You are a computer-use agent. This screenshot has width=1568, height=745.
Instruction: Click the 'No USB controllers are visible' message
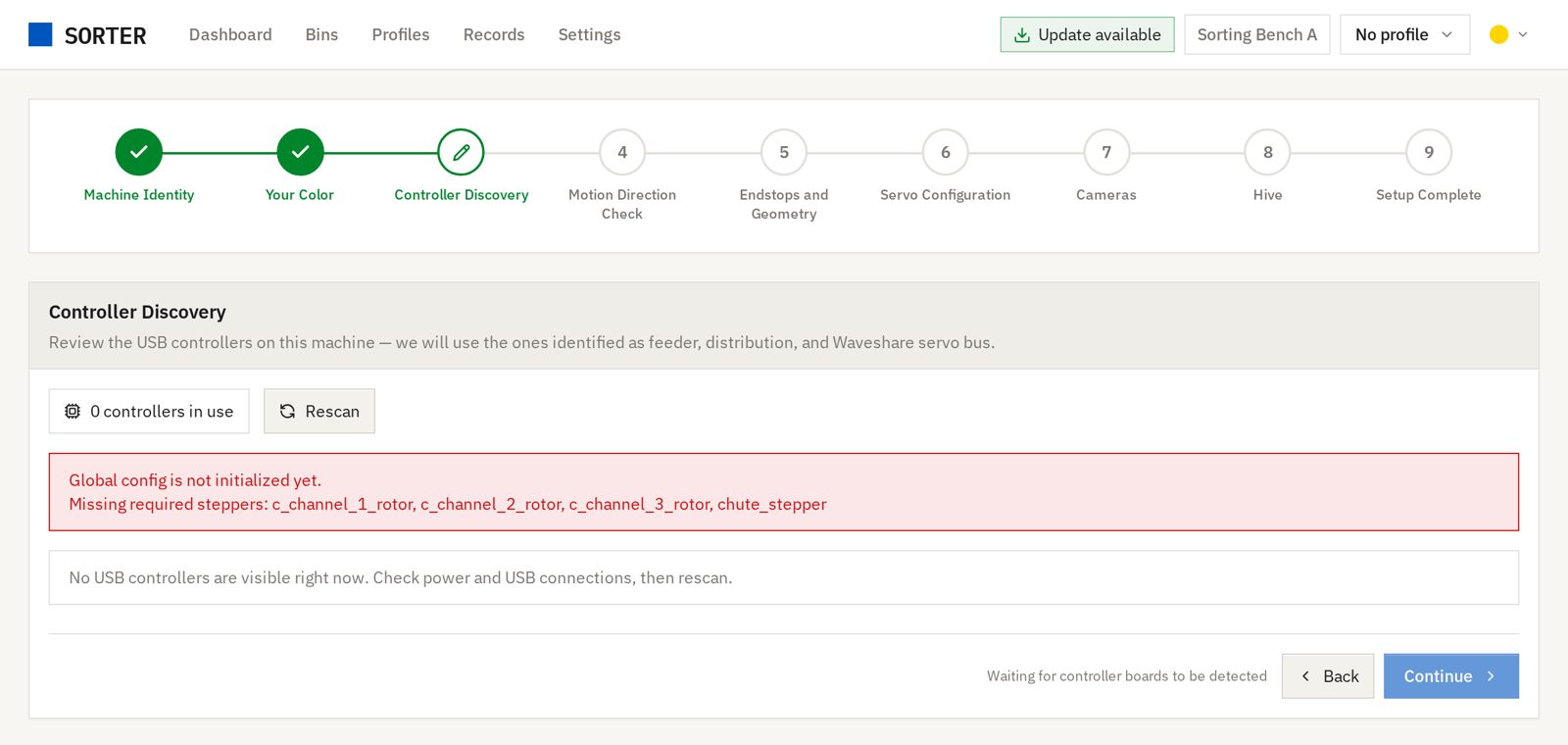tap(401, 578)
